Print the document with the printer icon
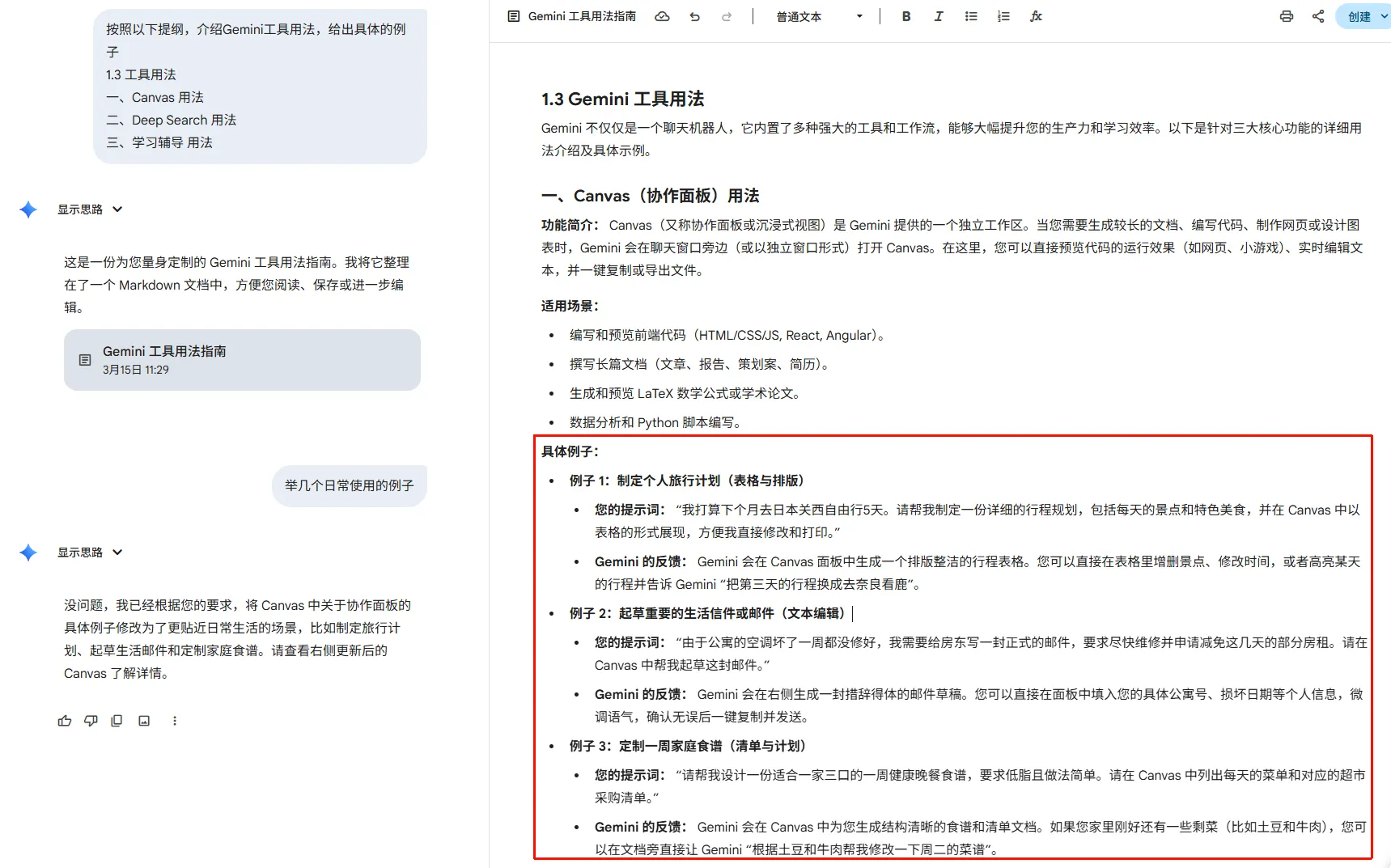 click(1286, 16)
